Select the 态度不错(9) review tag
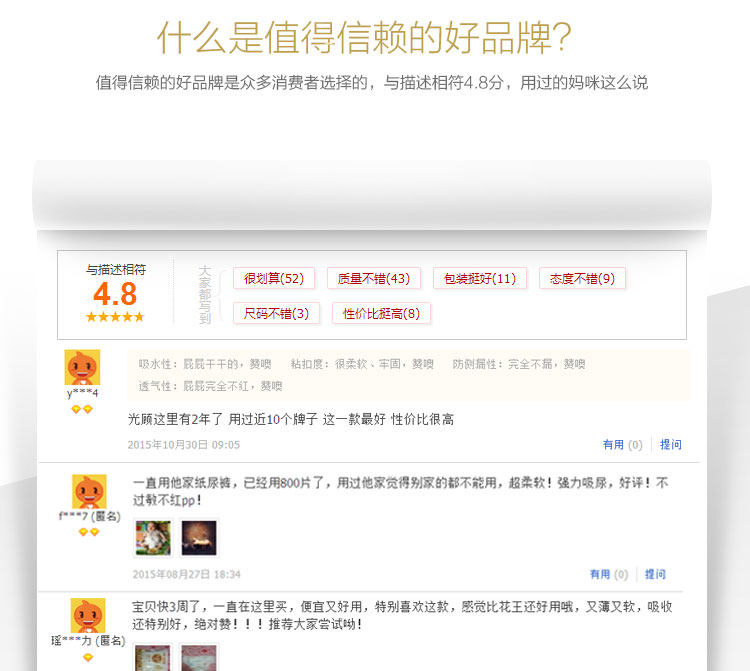 click(x=582, y=278)
